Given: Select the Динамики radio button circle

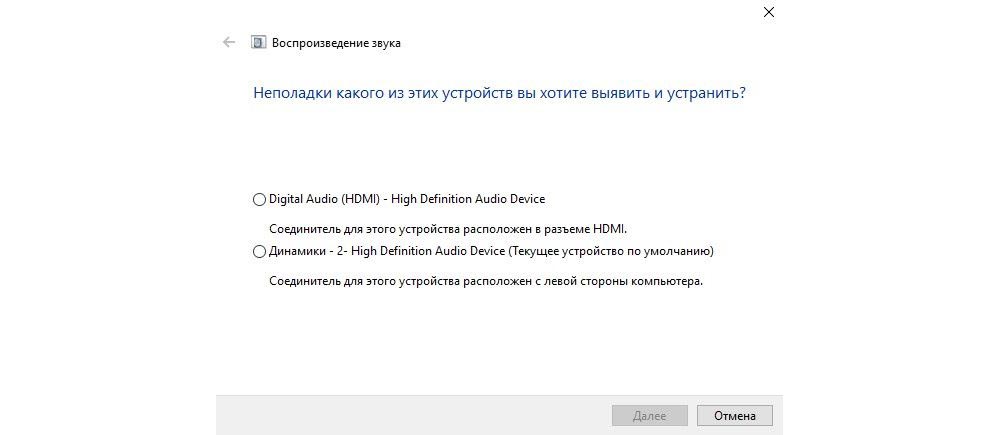Looking at the screenshot, I should (x=260, y=252).
